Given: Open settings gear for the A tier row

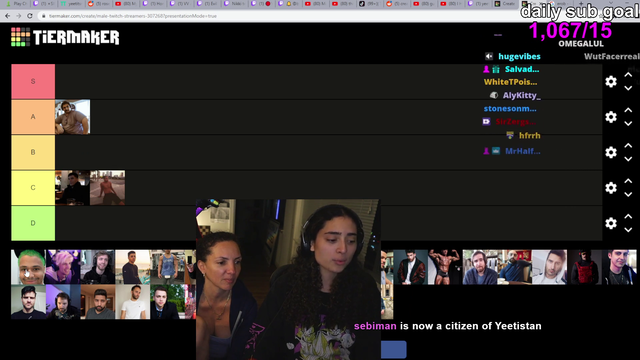Looking at the screenshot, I should 611,117.
